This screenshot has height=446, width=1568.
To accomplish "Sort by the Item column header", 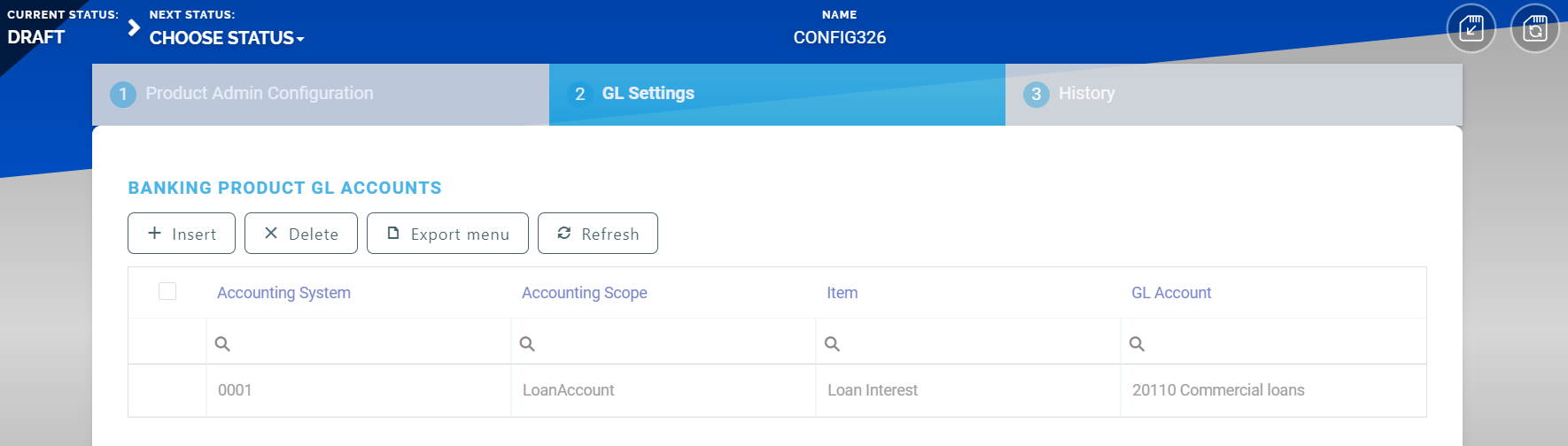I will [x=842, y=293].
